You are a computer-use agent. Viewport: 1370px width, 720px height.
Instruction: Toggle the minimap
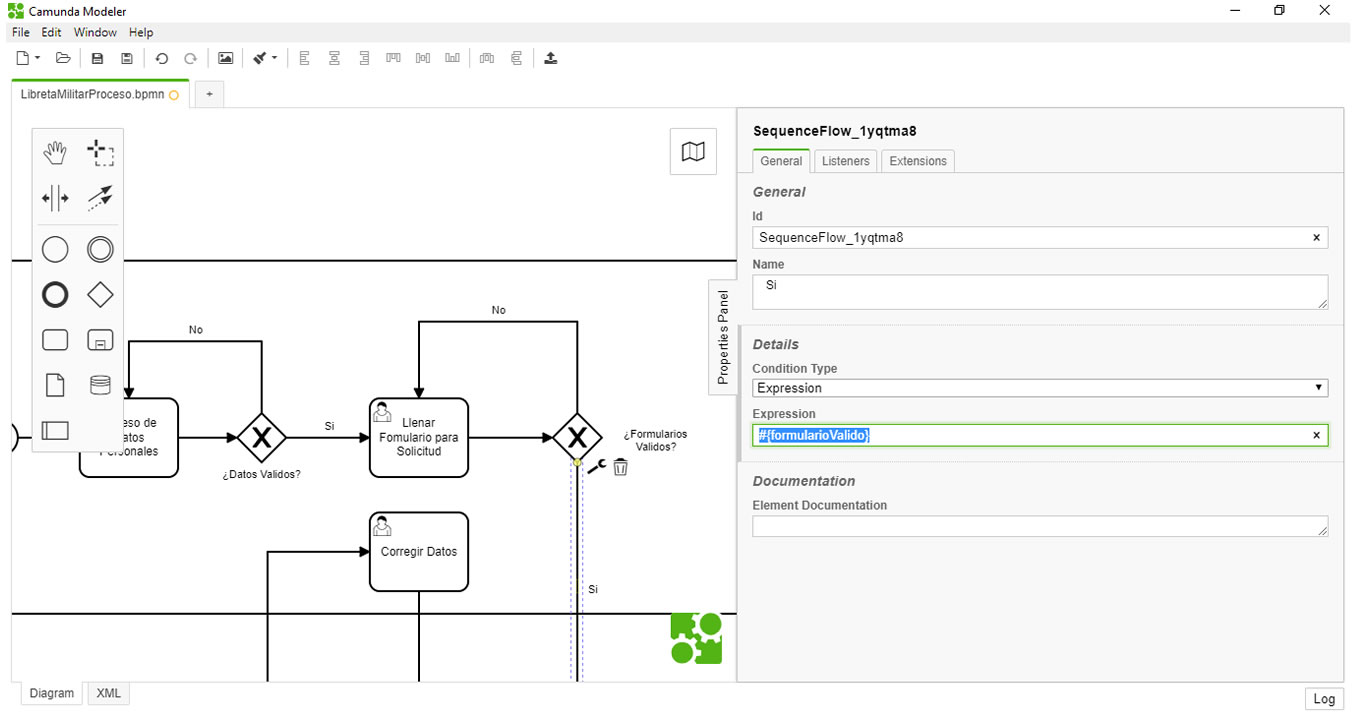coord(693,151)
